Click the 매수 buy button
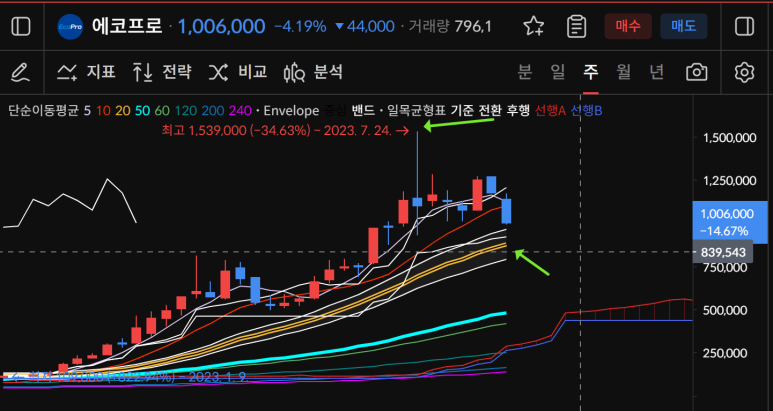This screenshot has width=773, height=411. click(628, 26)
